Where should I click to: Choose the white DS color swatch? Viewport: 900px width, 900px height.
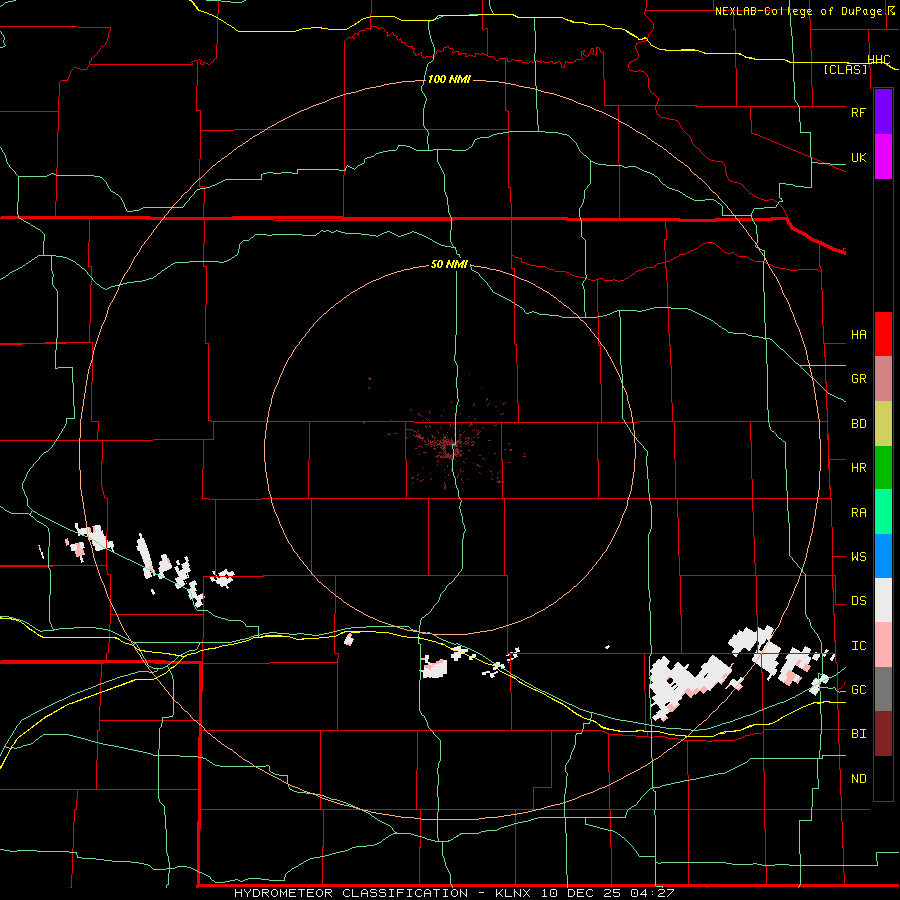[x=883, y=600]
